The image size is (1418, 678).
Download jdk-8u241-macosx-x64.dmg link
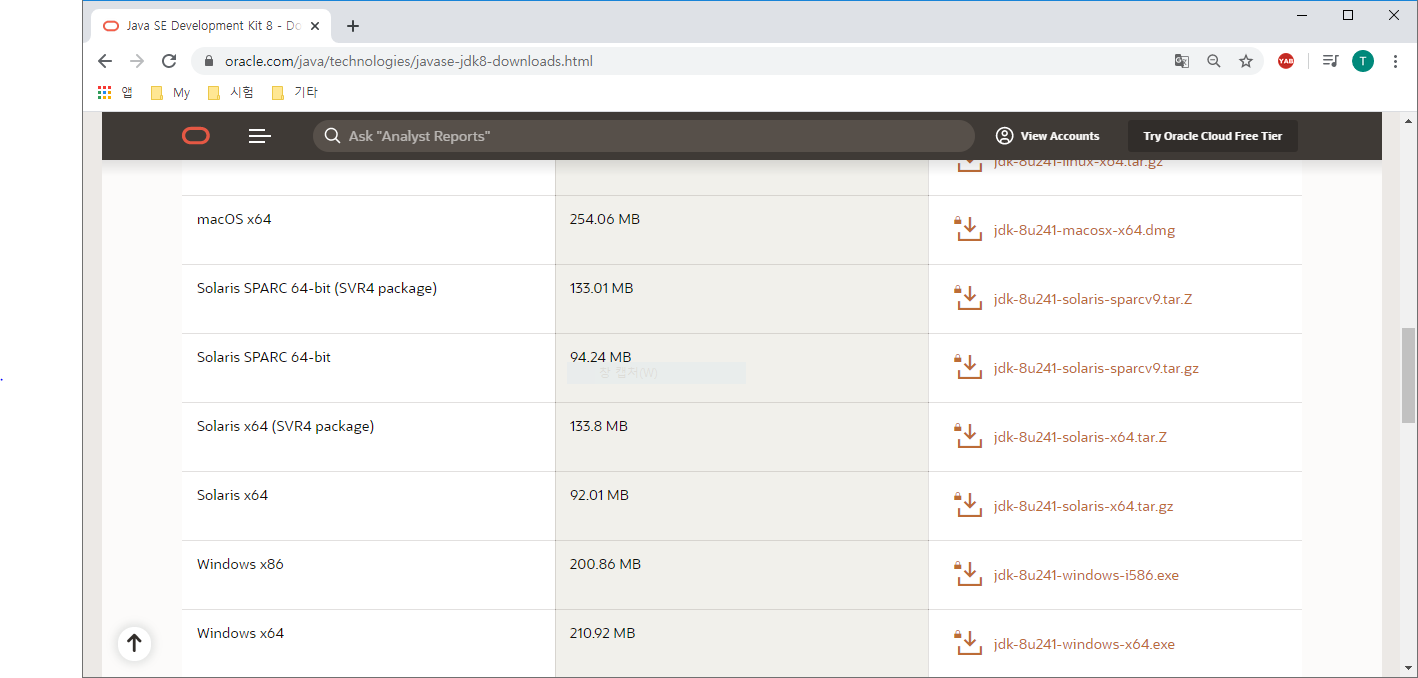pyautogui.click(x=1084, y=230)
